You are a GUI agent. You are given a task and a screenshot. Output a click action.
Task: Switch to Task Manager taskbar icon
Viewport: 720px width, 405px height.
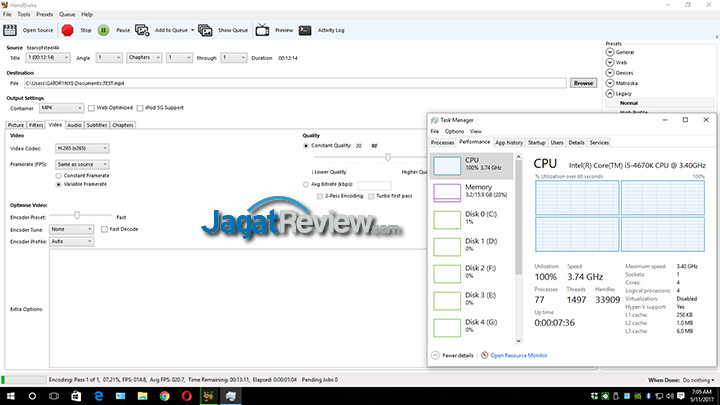[231, 396]
